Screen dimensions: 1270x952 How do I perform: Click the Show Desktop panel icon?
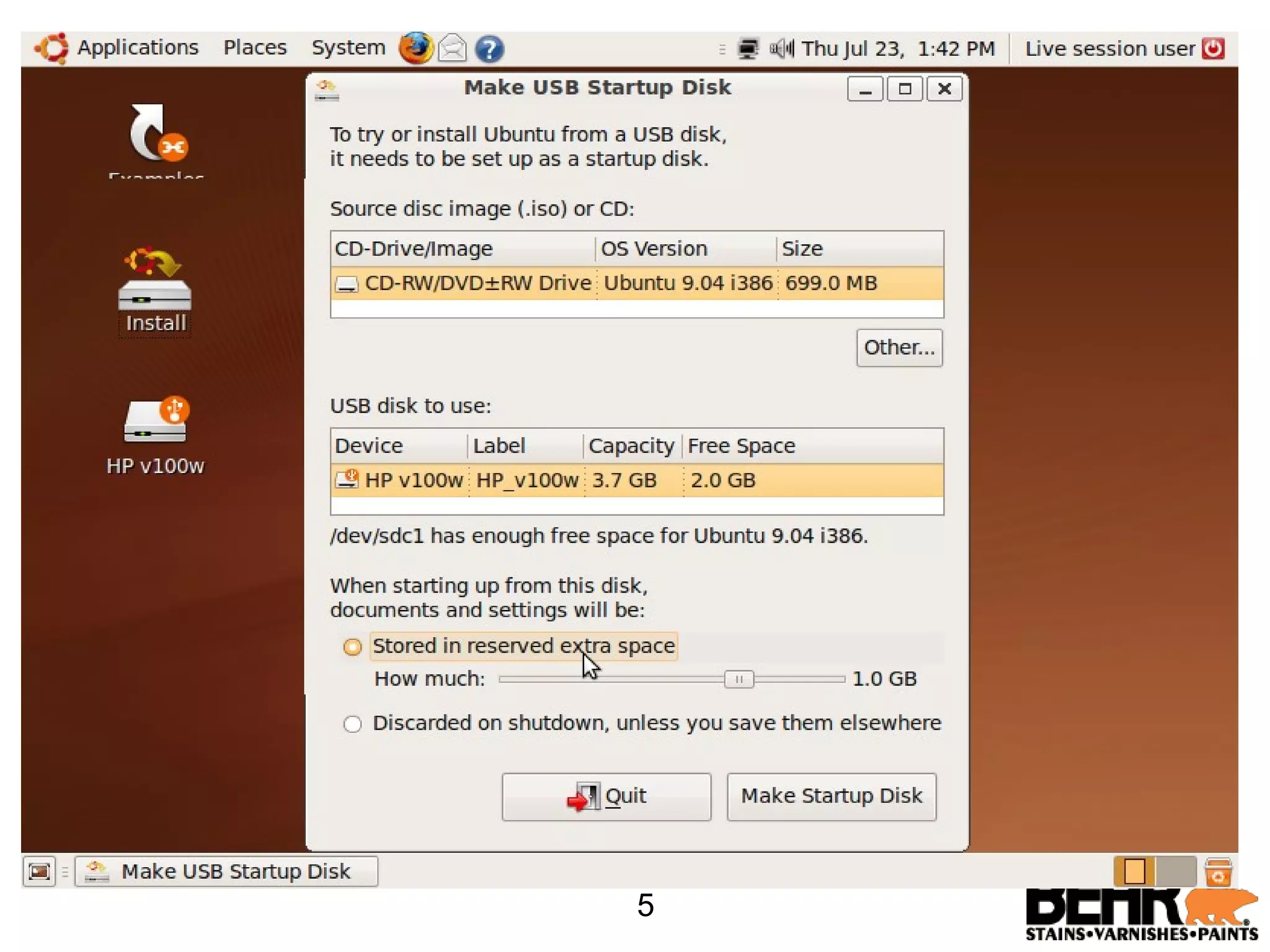click(x=39, y=871)
